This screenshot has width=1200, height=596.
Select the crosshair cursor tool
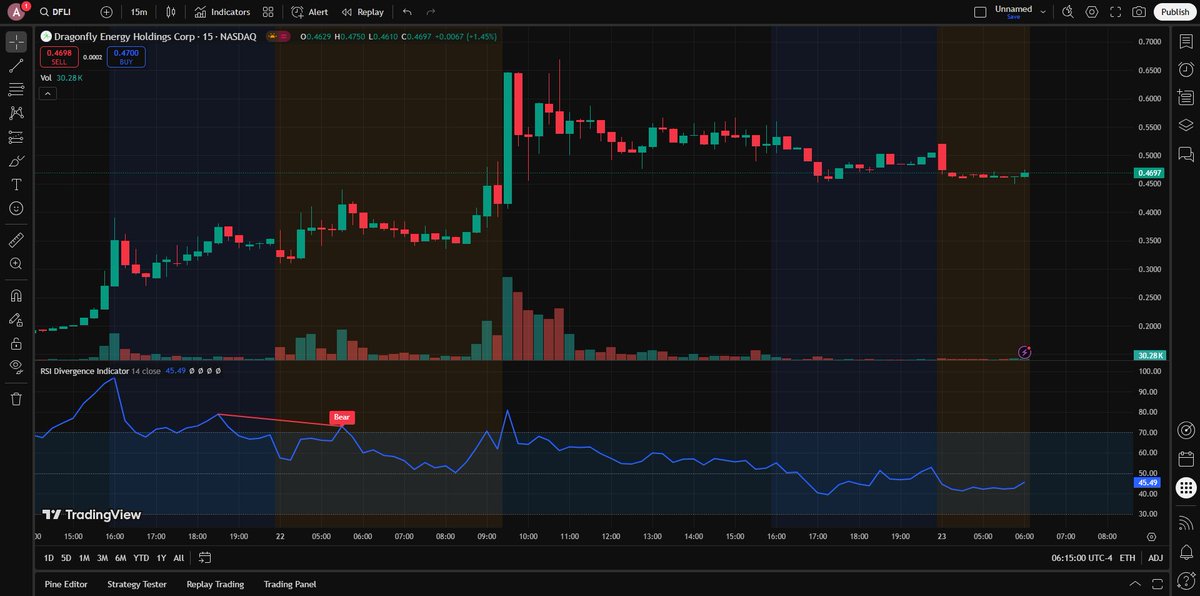pos(16,42)
